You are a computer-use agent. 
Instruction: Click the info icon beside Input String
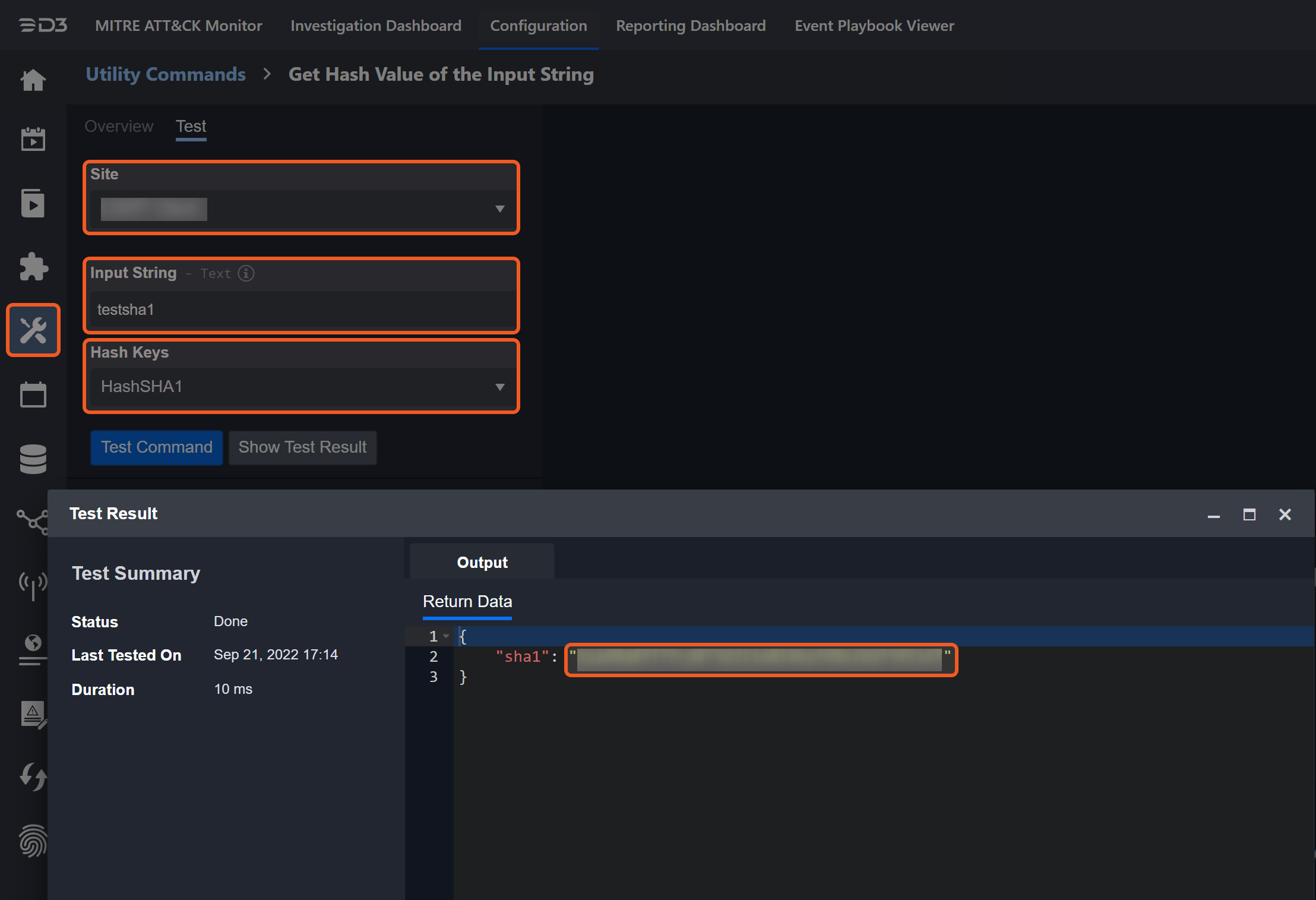[246, 273]
